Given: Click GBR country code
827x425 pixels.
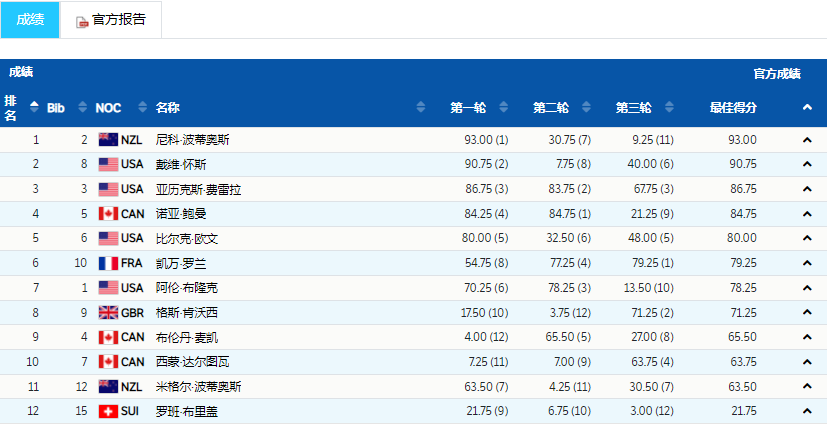Looking at the screenshot, I should coord(132,313).
